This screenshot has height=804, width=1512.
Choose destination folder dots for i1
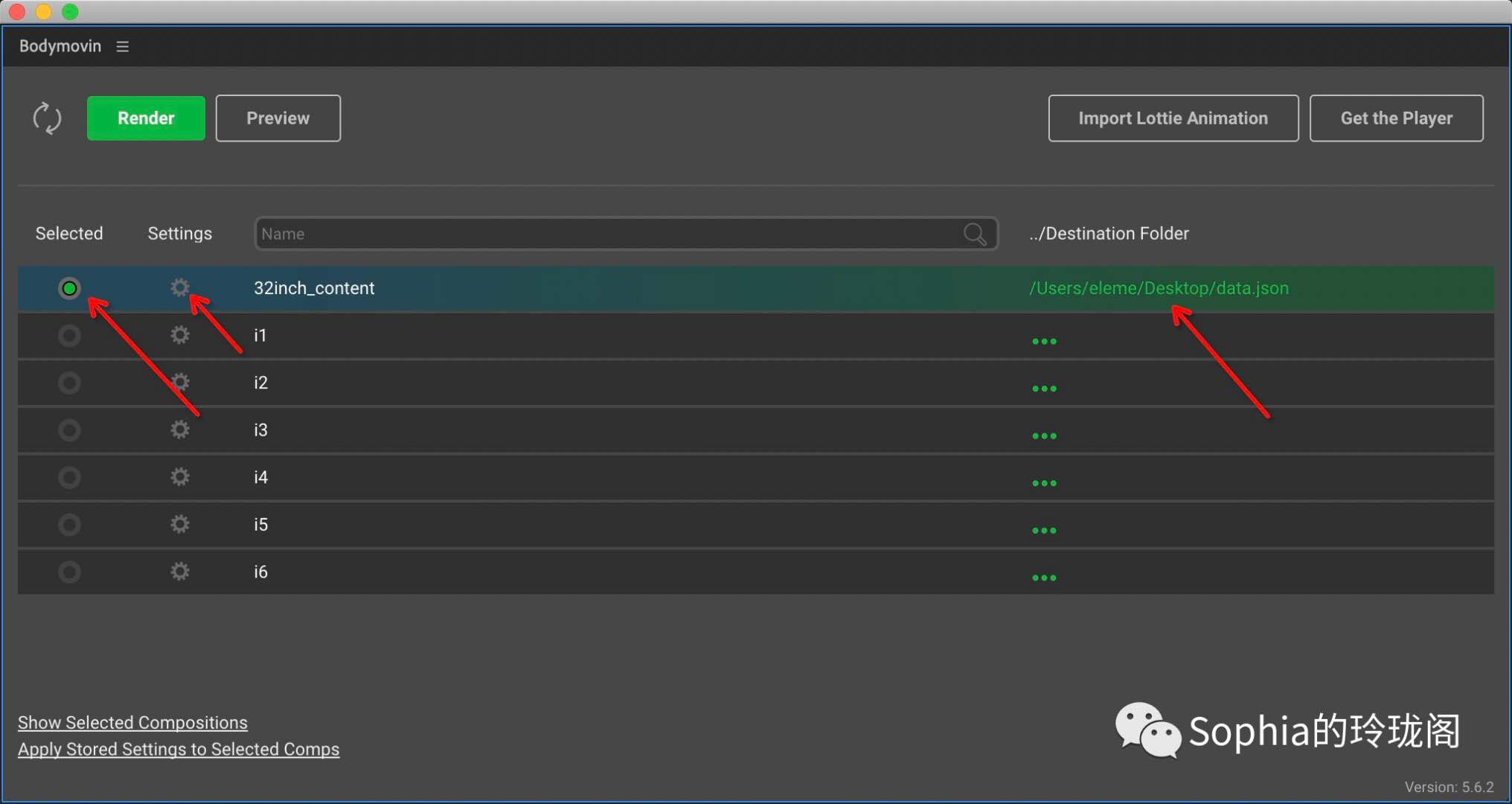pyautogui.click(x=1044, y=341)
